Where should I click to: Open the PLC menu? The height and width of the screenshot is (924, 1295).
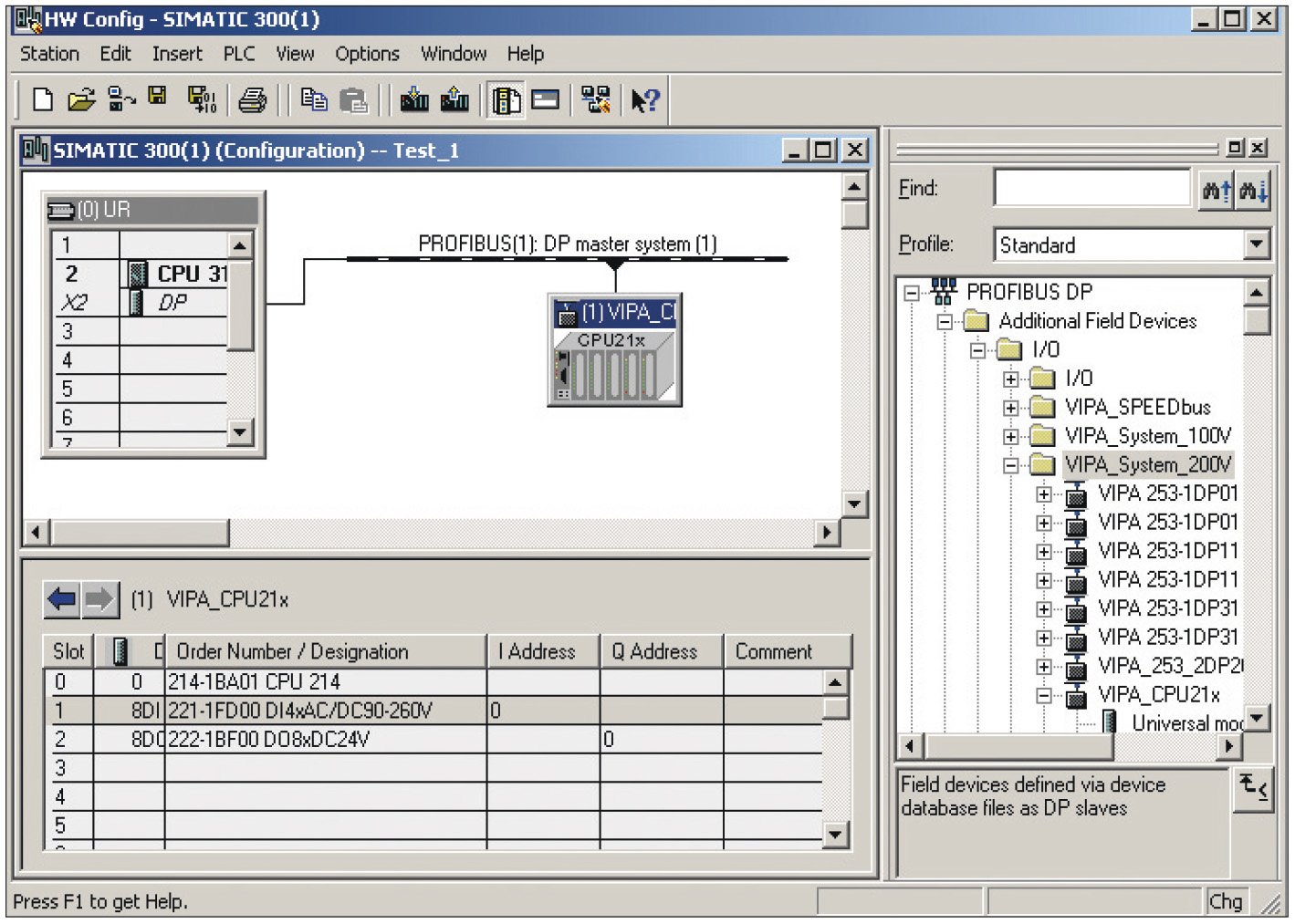click(239, 54)
